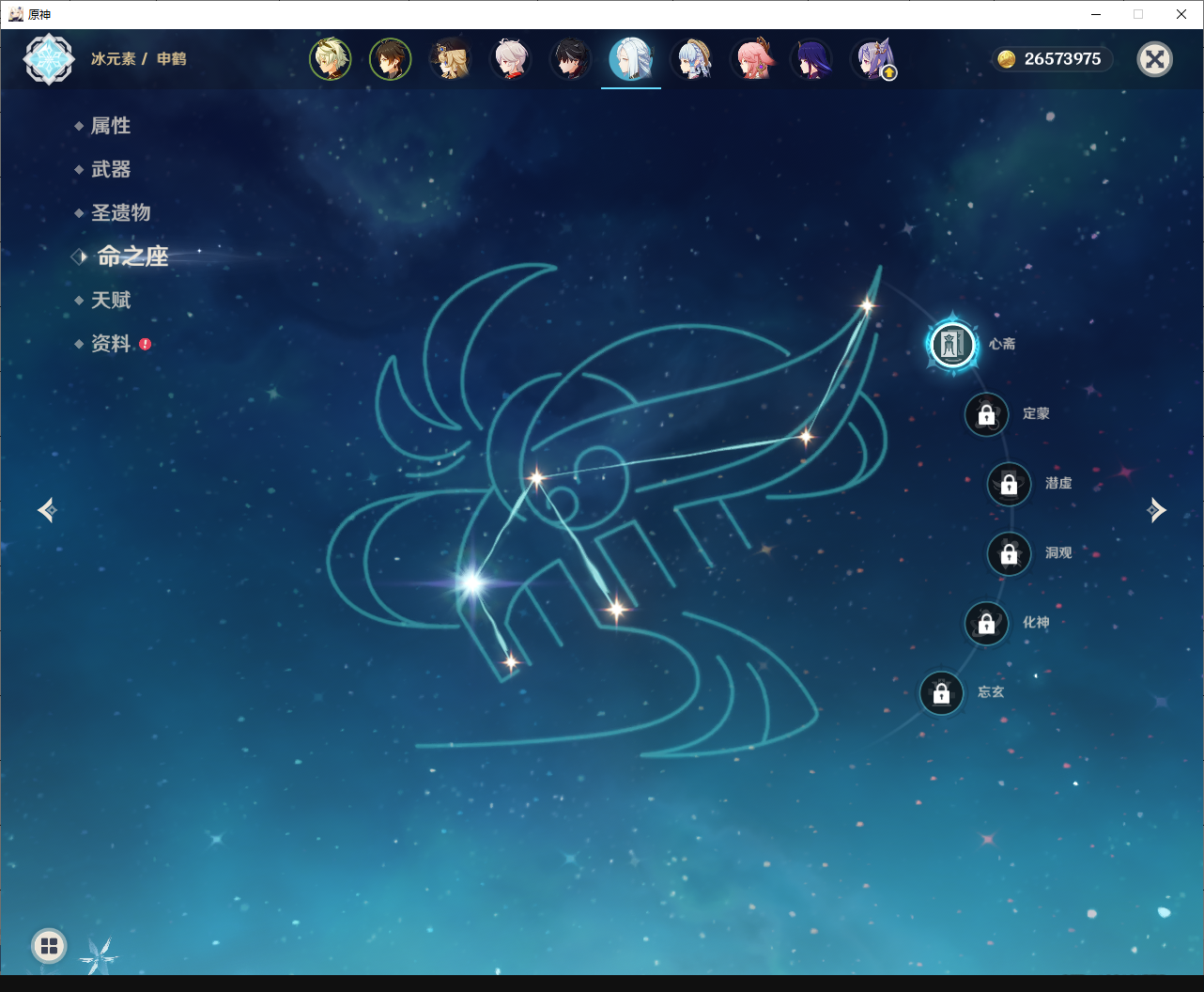
Task: Select the locked 洞观 constellation node
Action: pyautogui.click(x=1009, y=553)
